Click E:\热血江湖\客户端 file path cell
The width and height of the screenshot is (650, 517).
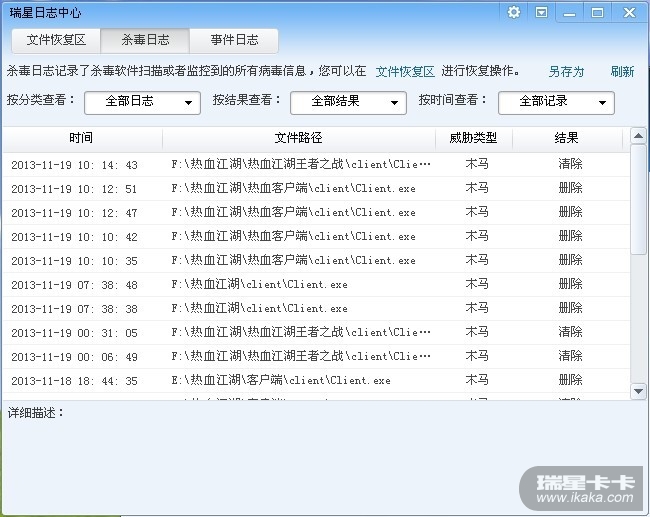pyautogui.click(x=281, y=381)
